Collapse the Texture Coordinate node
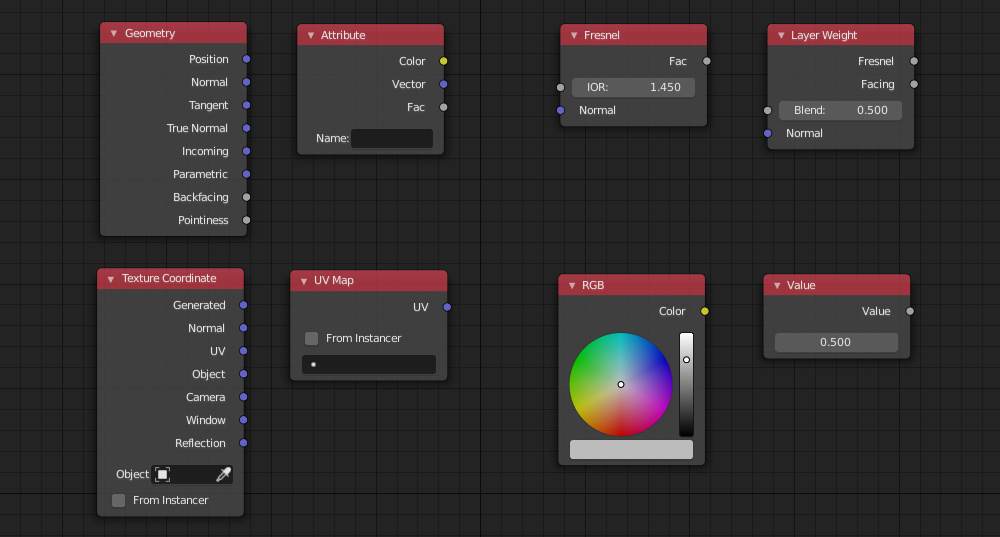Screen dimensions: 1000x537 [110, 279]
